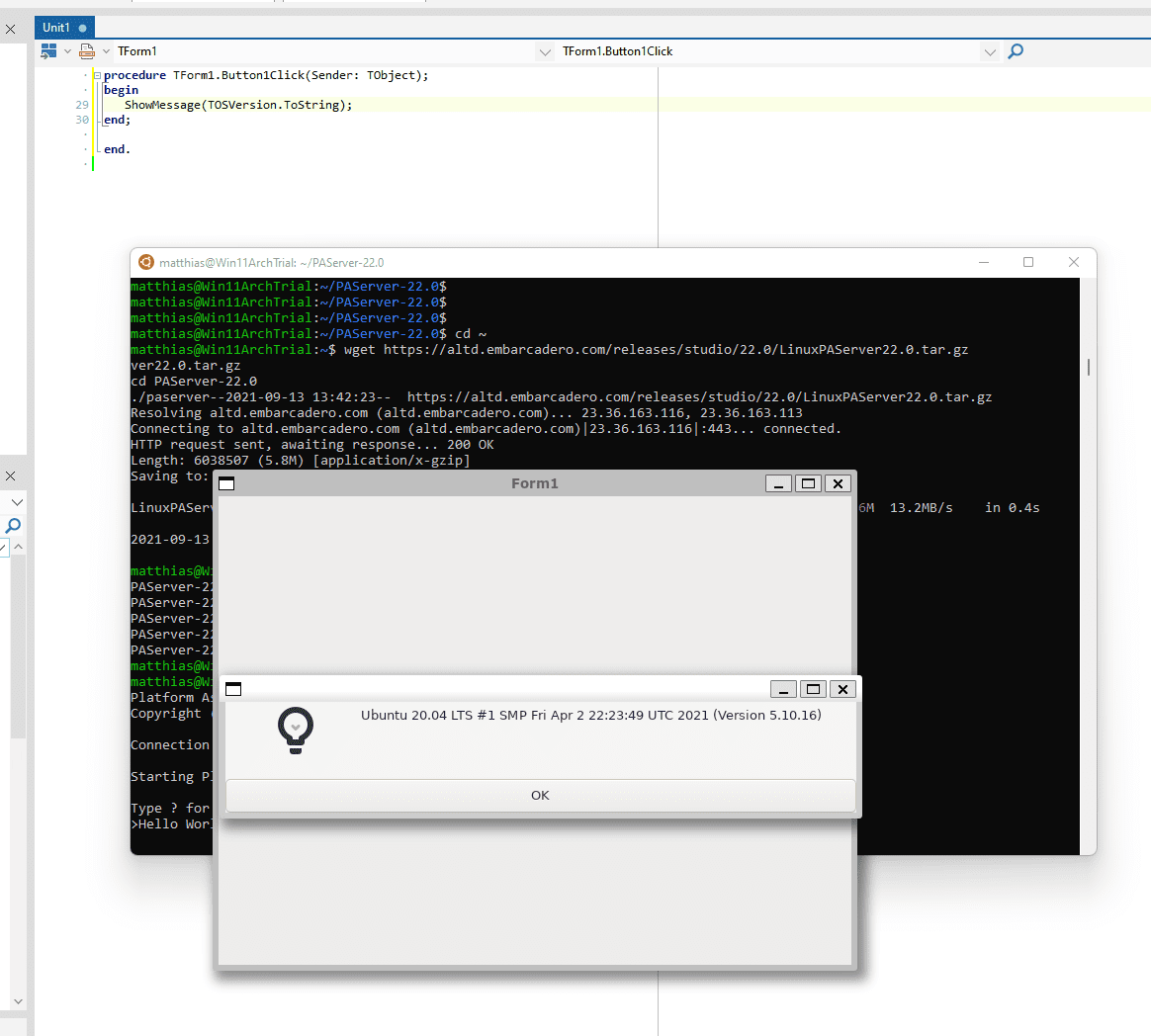
Task: Click the lightbulb information icon in dialog
Action: pos(296,731)
